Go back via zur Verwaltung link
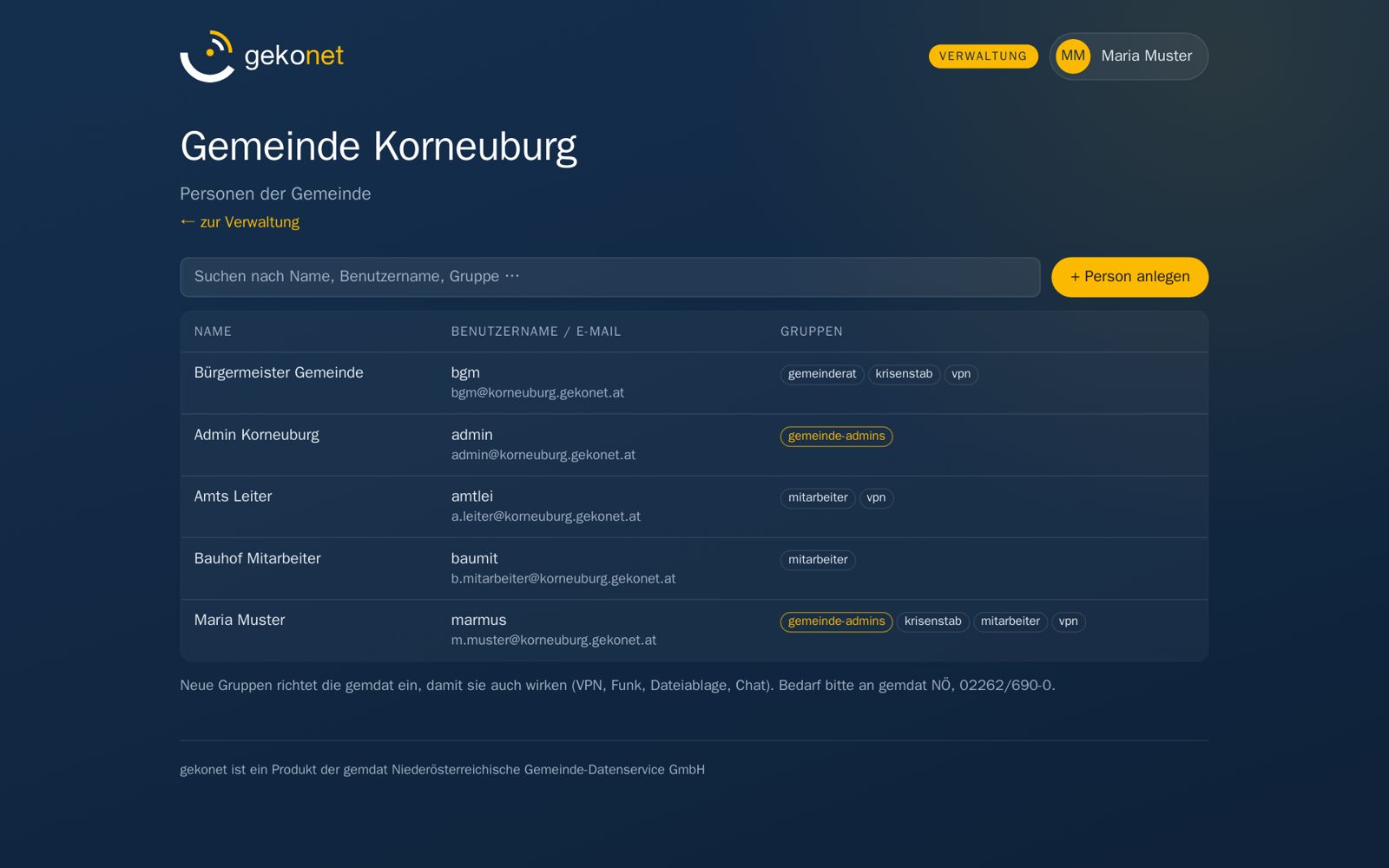 240,222
